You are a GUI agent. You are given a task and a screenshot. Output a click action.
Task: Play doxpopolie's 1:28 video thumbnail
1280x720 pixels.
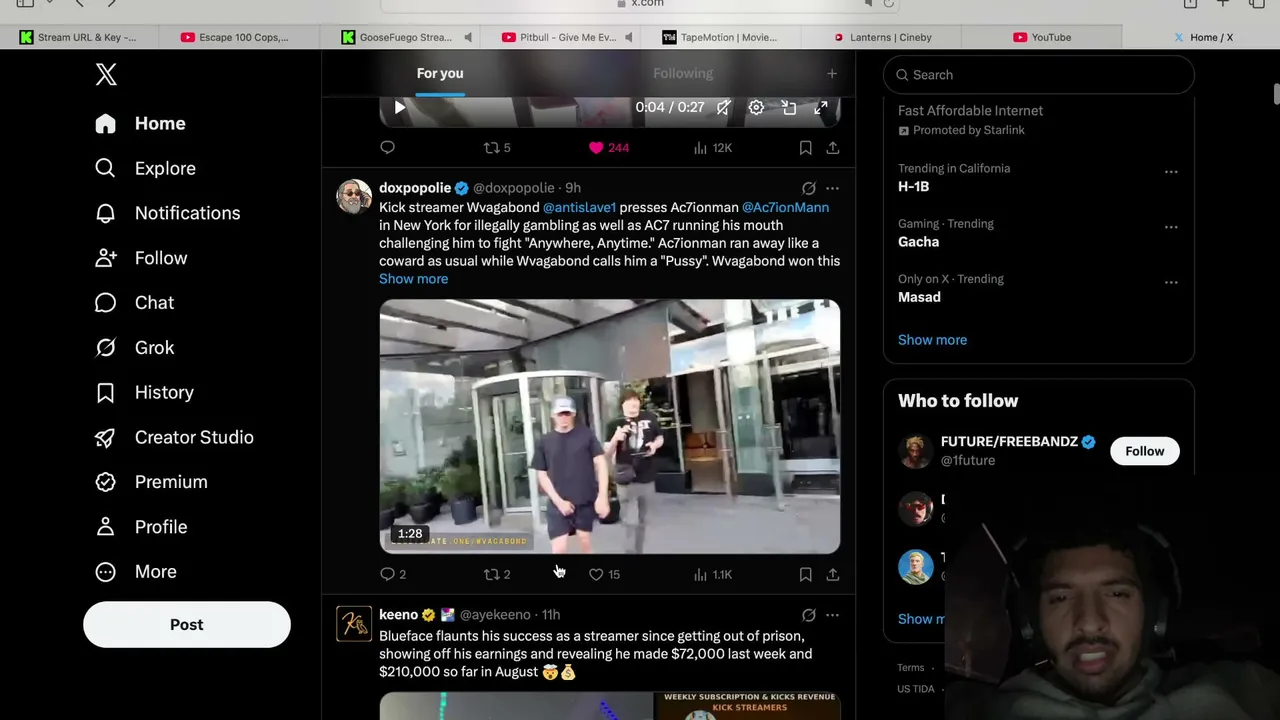[610, 427]
